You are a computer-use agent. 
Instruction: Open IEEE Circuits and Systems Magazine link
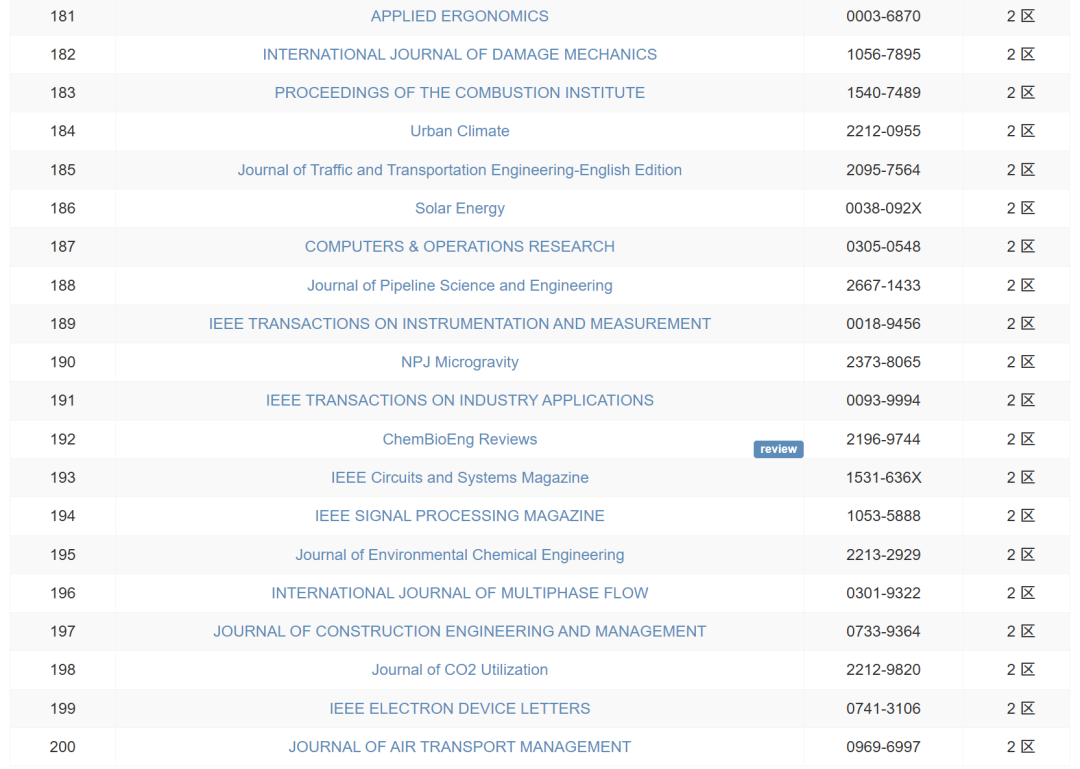(459, 478)
